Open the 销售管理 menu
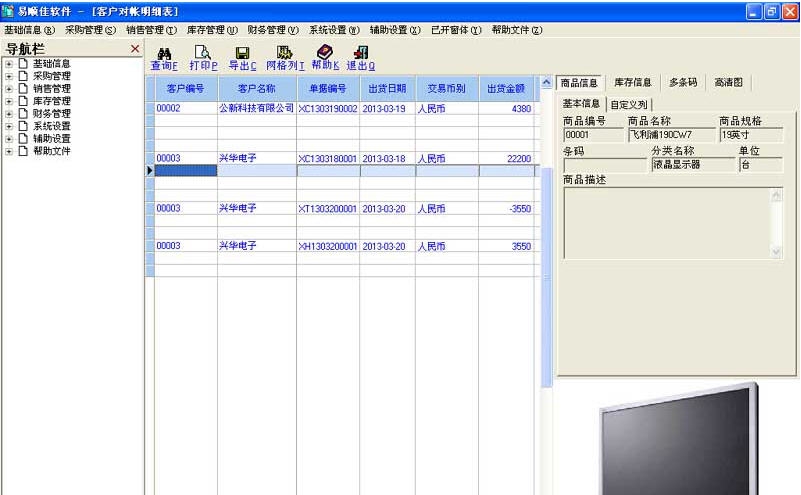 pyautogui.click(x=151, y=30)
